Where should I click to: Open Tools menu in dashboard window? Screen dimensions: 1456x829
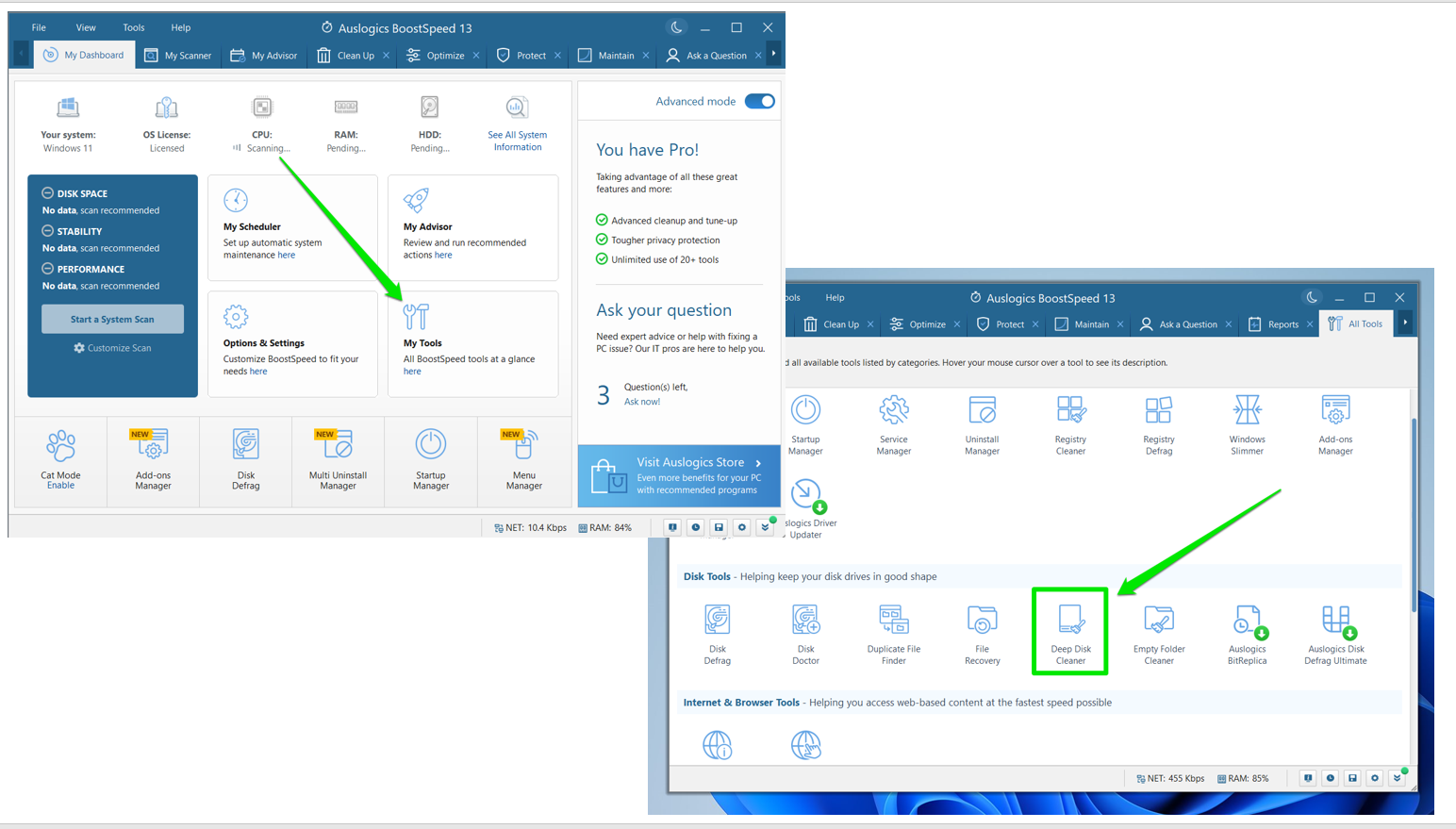[134, 27]
